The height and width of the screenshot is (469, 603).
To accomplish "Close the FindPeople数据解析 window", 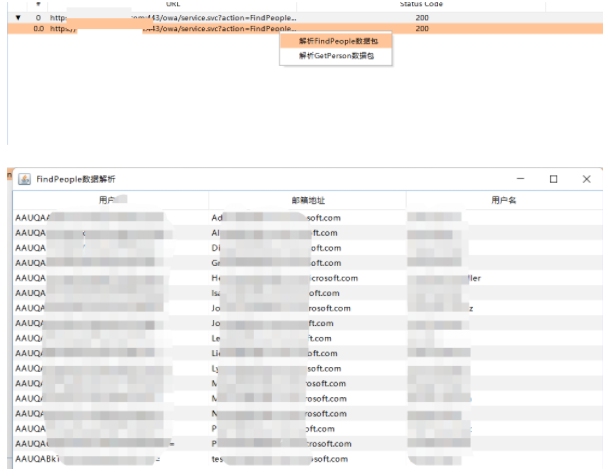I will coord(586,179).
